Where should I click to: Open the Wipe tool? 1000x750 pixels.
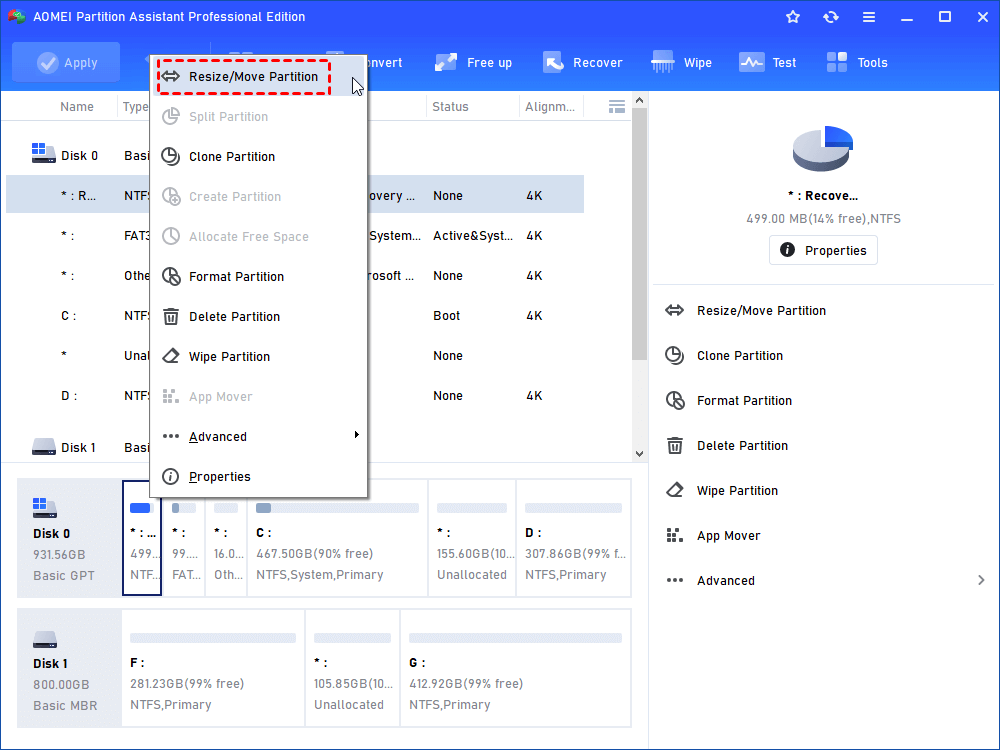[x=681, y=62]
